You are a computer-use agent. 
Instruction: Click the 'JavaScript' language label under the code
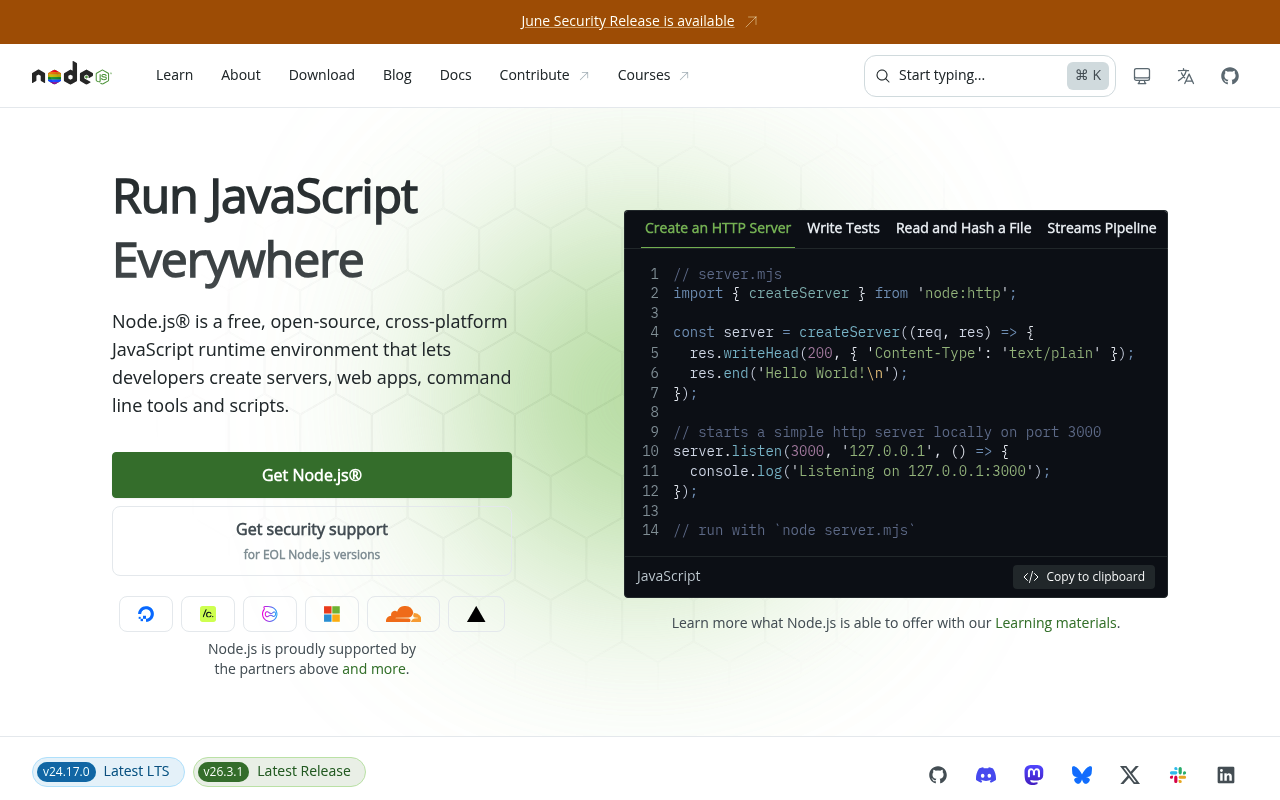pyautogui.click(x=669, y=576)
